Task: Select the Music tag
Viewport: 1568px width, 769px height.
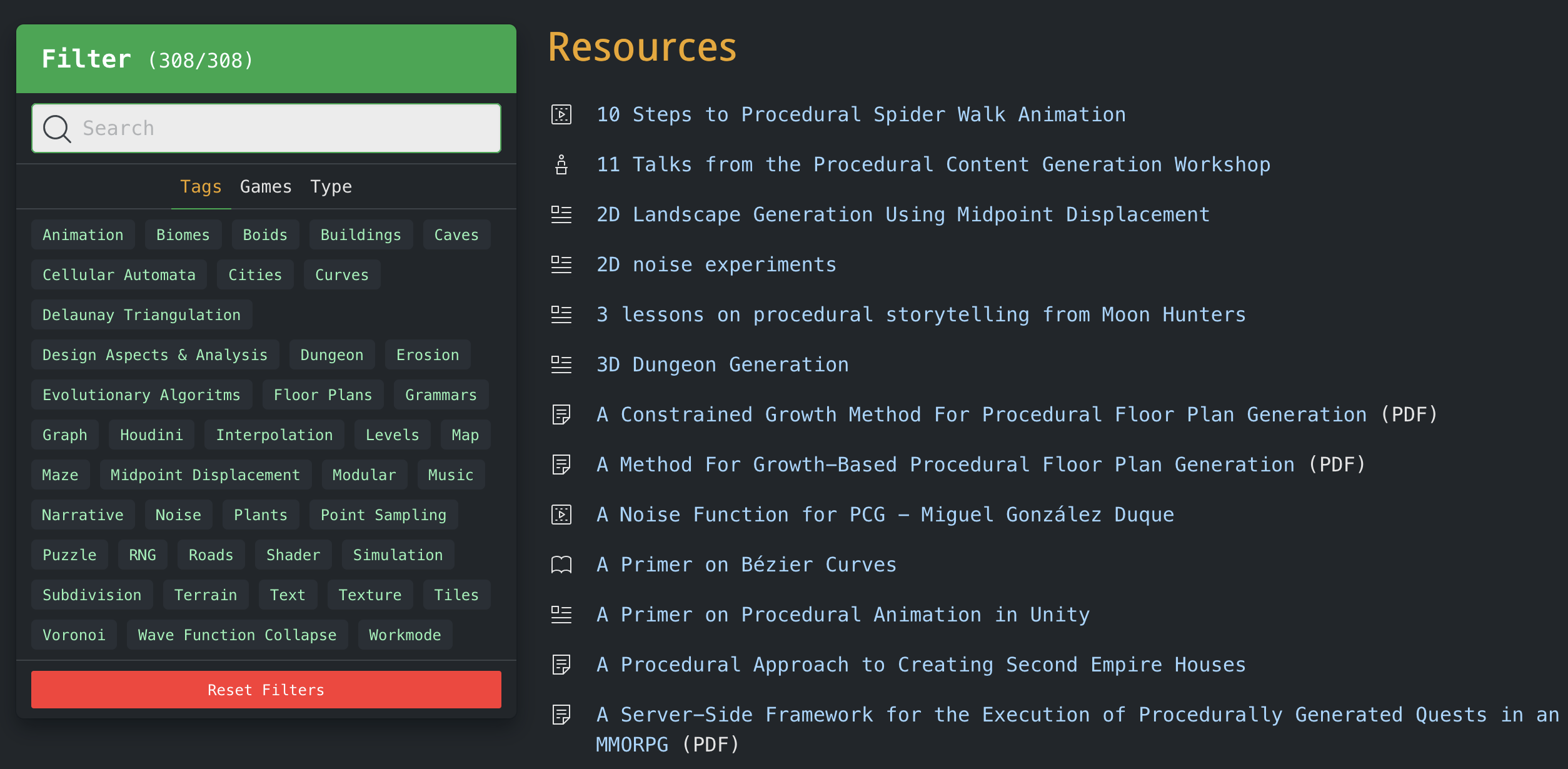Action: pos(451,475)
